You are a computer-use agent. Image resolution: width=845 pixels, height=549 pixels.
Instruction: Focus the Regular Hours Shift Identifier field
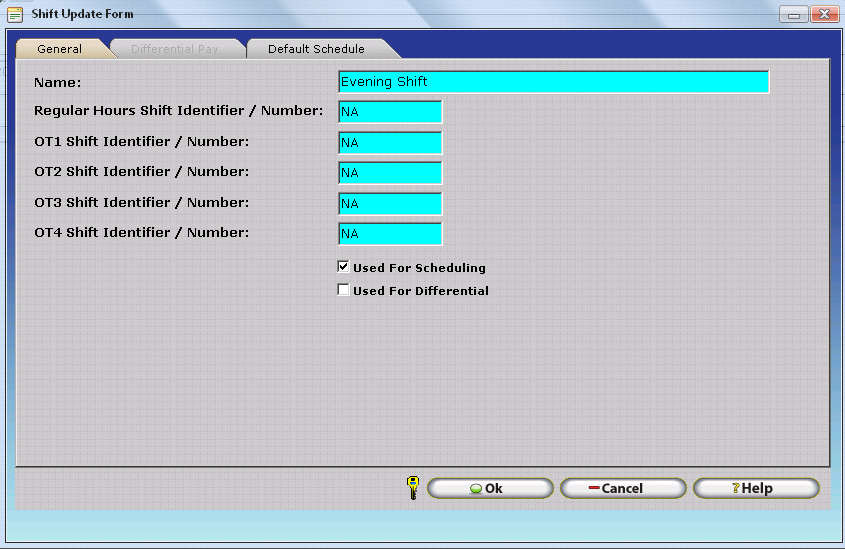click(390, 112)
